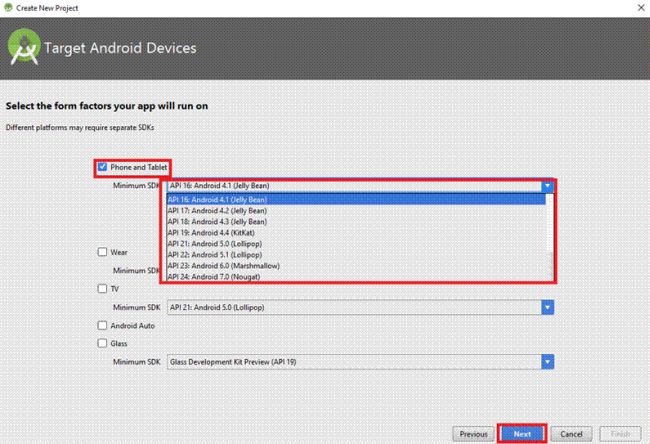Tick the Android Auto checkbox

pyautogui.click(x=102, y=325)
